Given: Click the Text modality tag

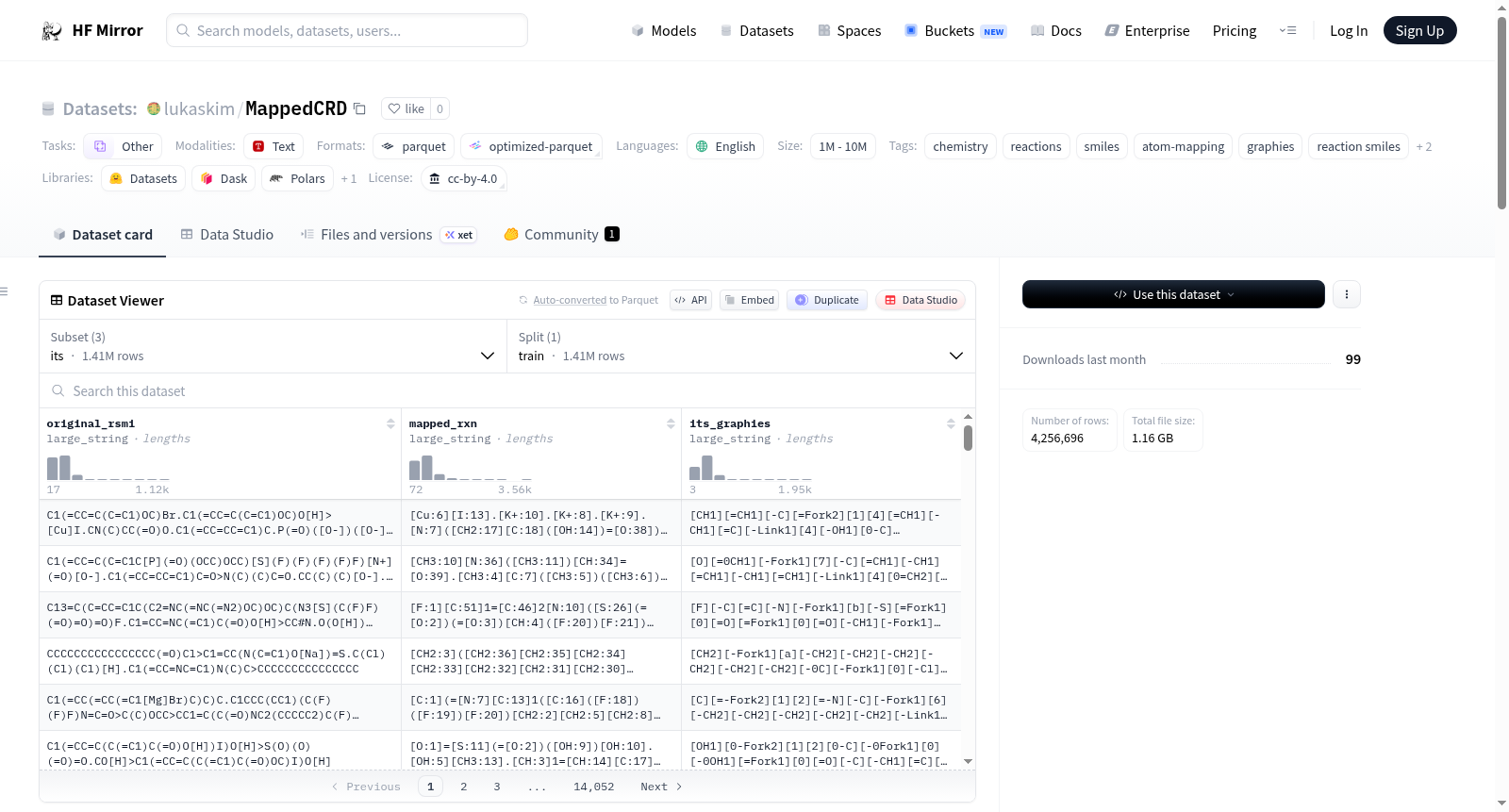Looking at the screenshot, I should [x=274, y=146].
